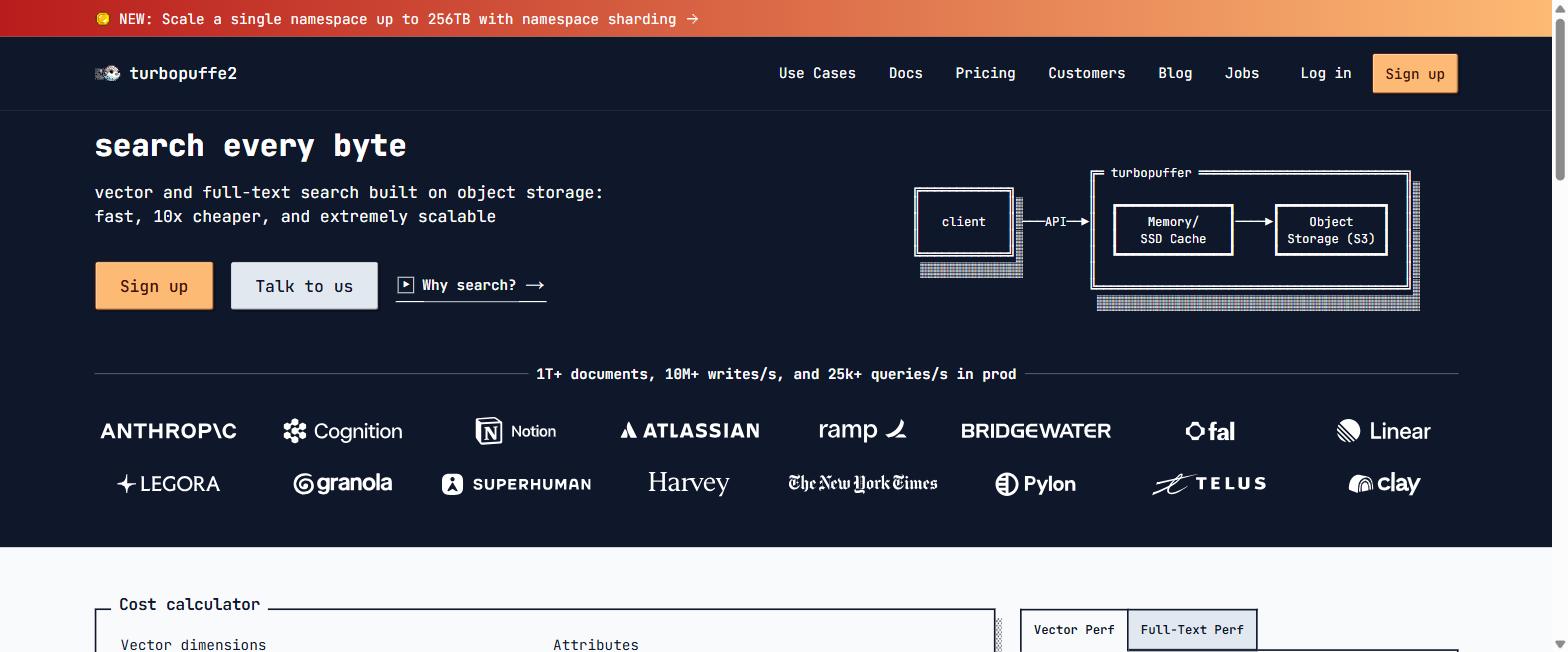Viewport: 1568px width, 652px height.
Task: Click the hero Sign up button
Action: click(x=154, y=286)
